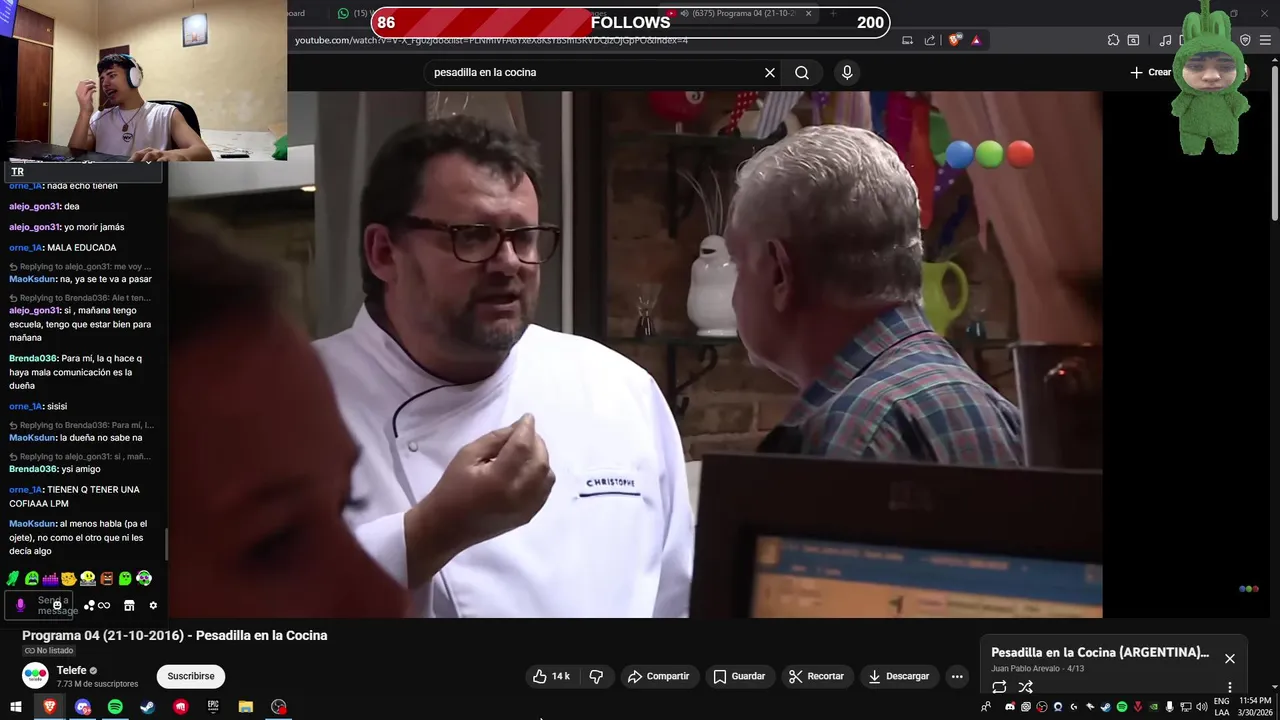Switch to the WhatsApp browser tab

[354, 13]
